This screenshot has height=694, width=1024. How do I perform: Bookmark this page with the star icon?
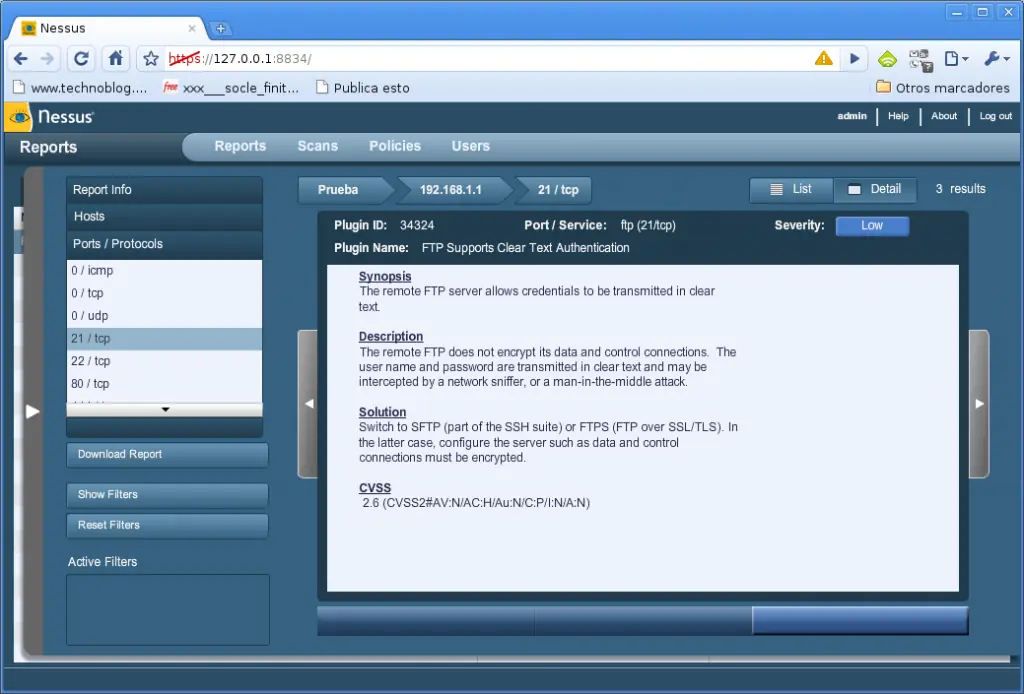[151, 59]
